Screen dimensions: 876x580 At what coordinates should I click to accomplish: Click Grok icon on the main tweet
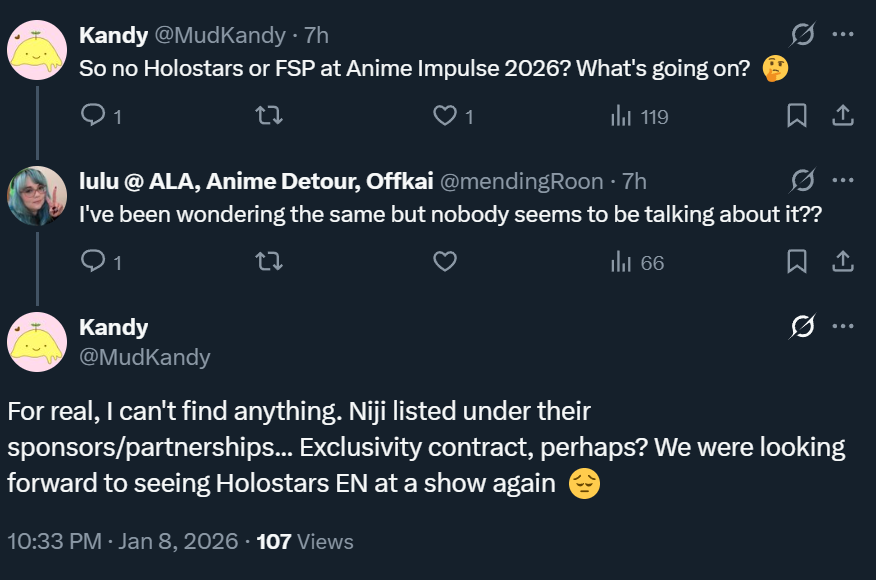[x=802, y=326]
